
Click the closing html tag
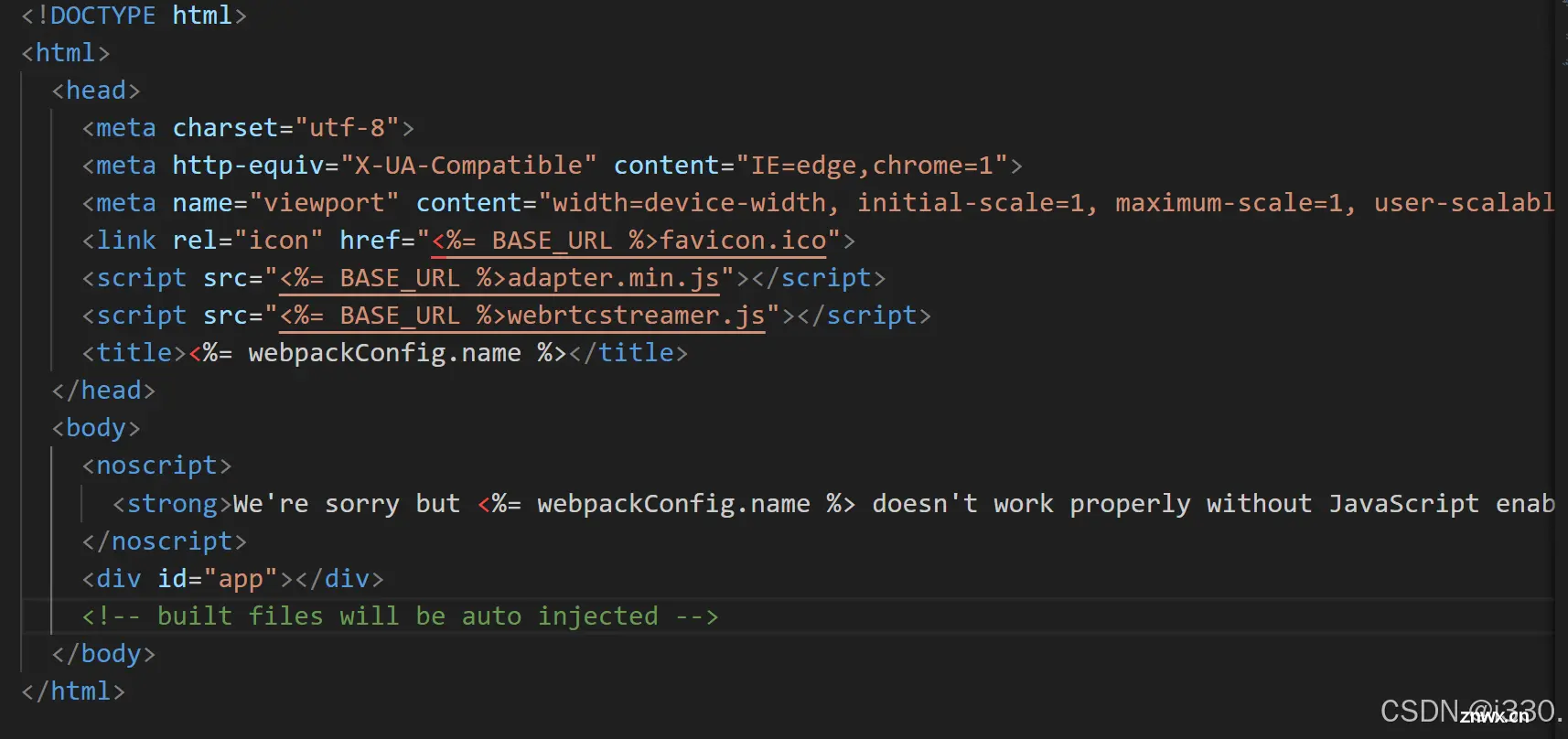72,691
